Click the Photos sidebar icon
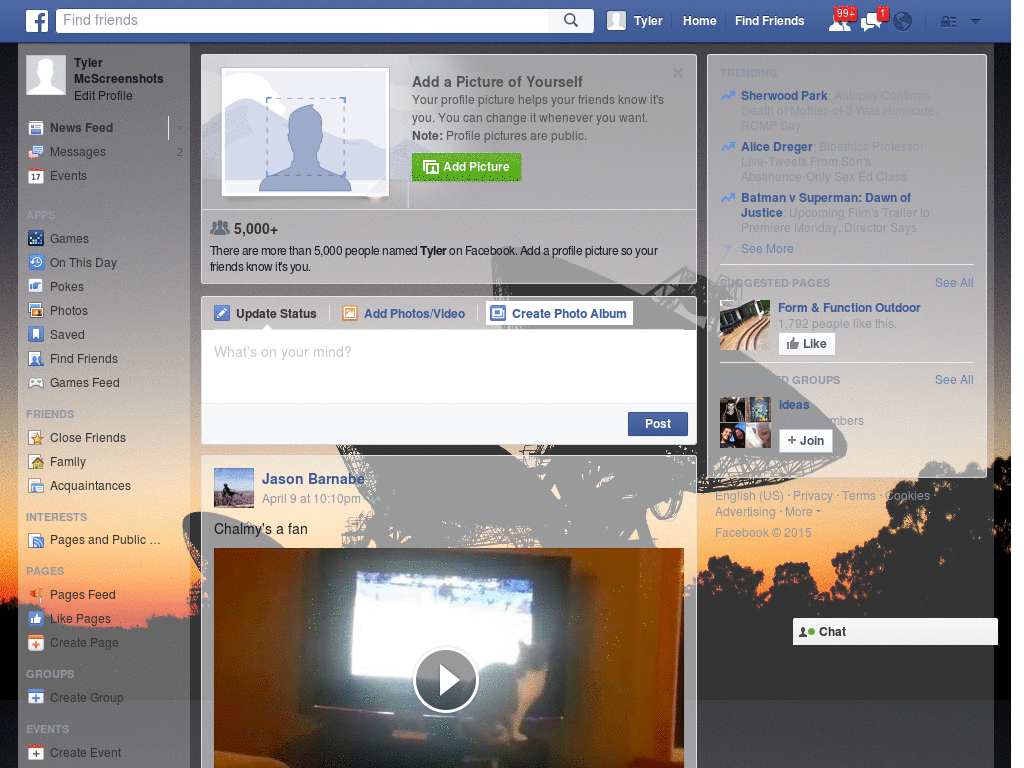Viewport: 1024px width, 768px height. point(36,311)
